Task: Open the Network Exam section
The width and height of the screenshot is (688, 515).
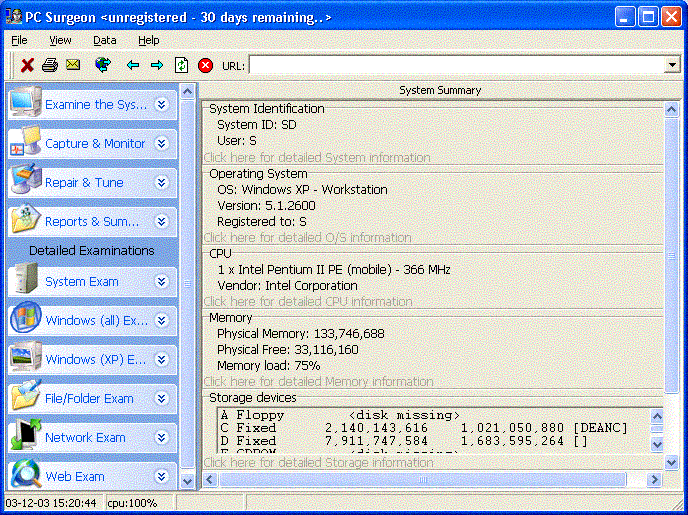Action: coord(85,438)
